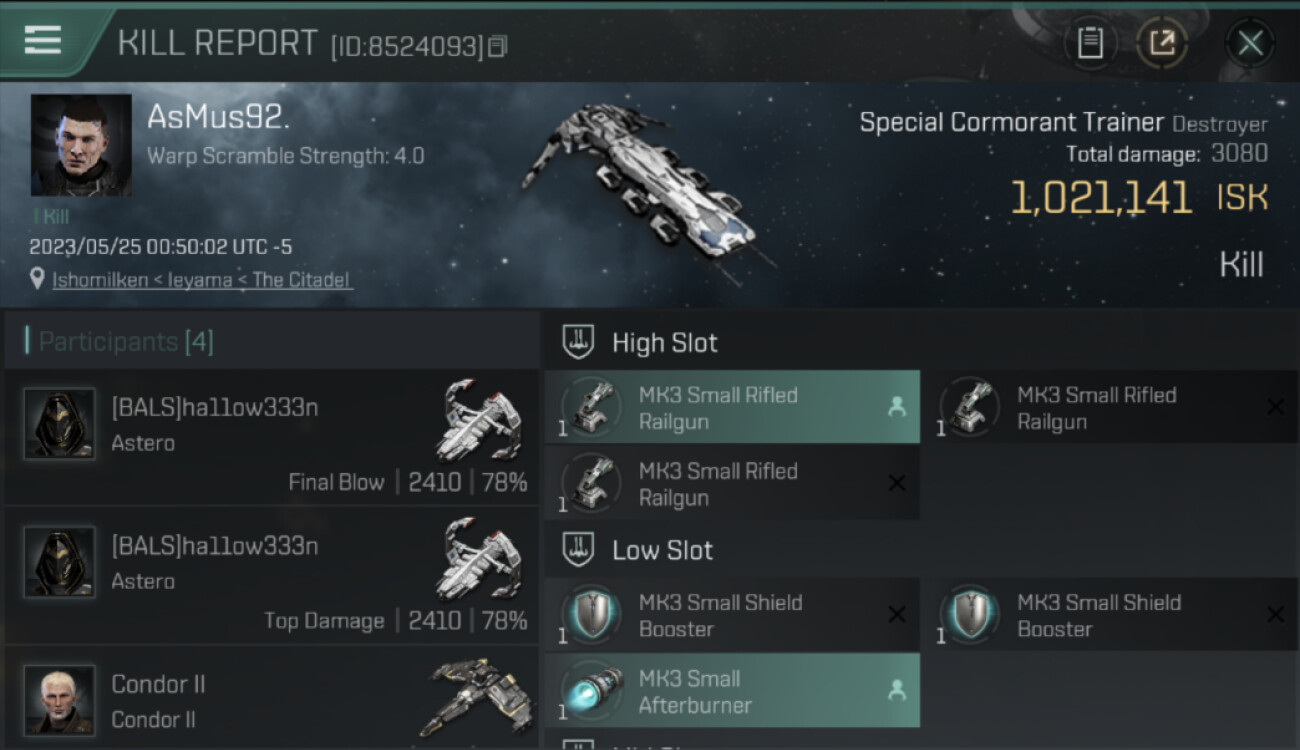
Task: View Condor II pilot portrait
Action: (60, 700)
